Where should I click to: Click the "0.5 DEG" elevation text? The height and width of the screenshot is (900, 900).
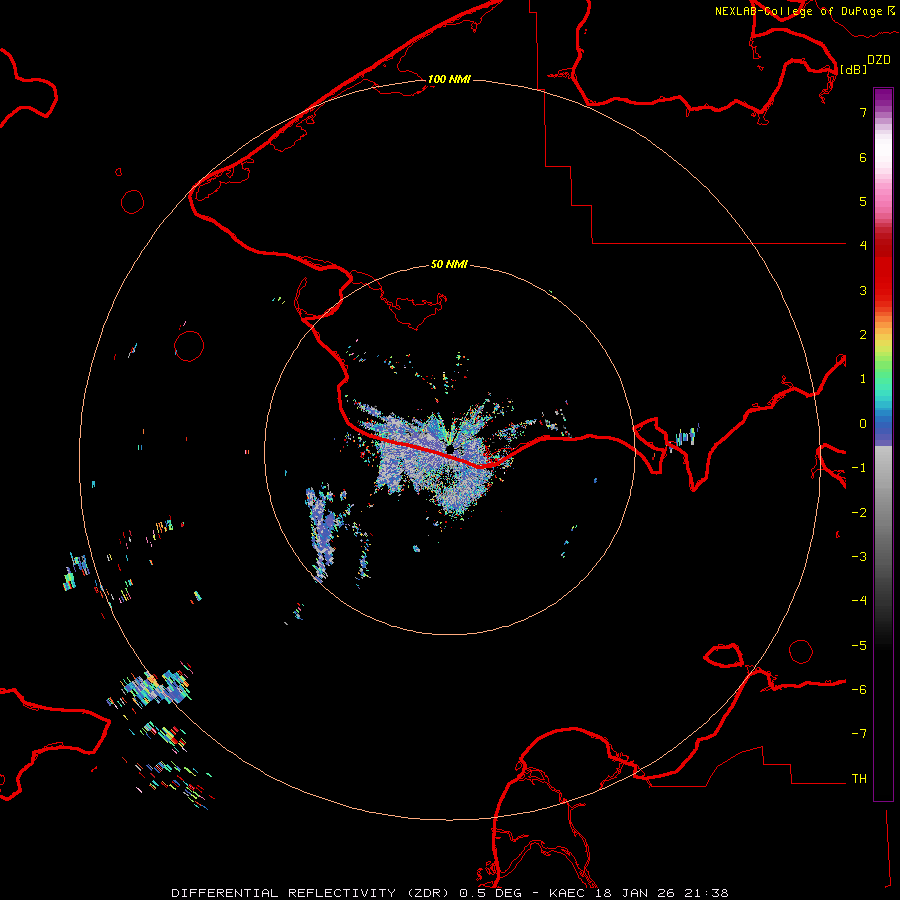click(490, 893)
